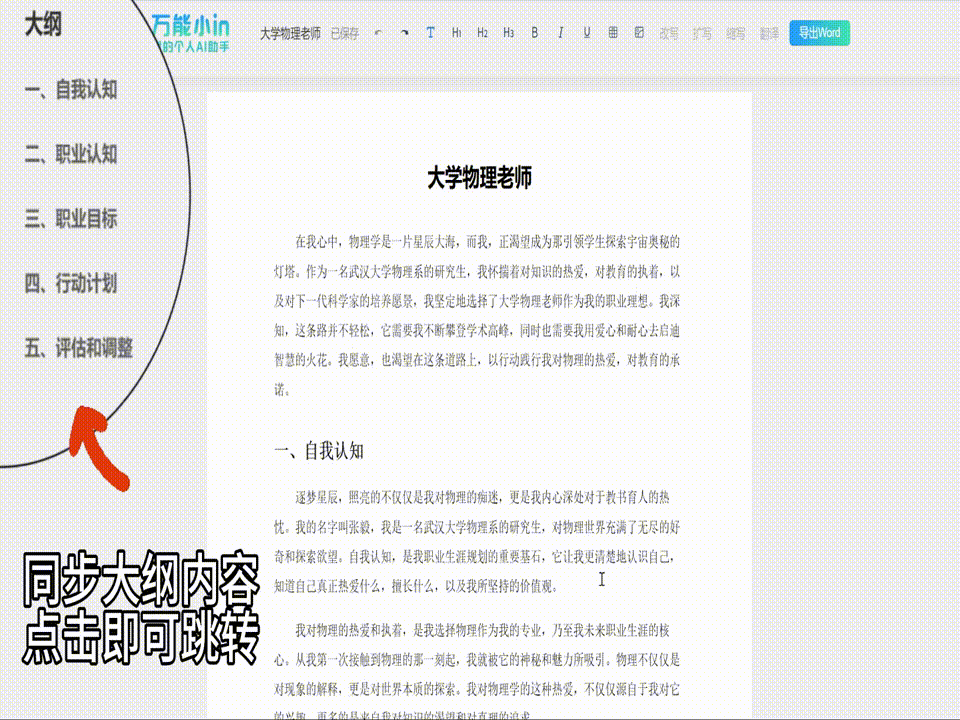Viewport: 960px width, 720px height.
Task: Click the document name 大学物理老师 in toolbar
Action: pos(290,33)
